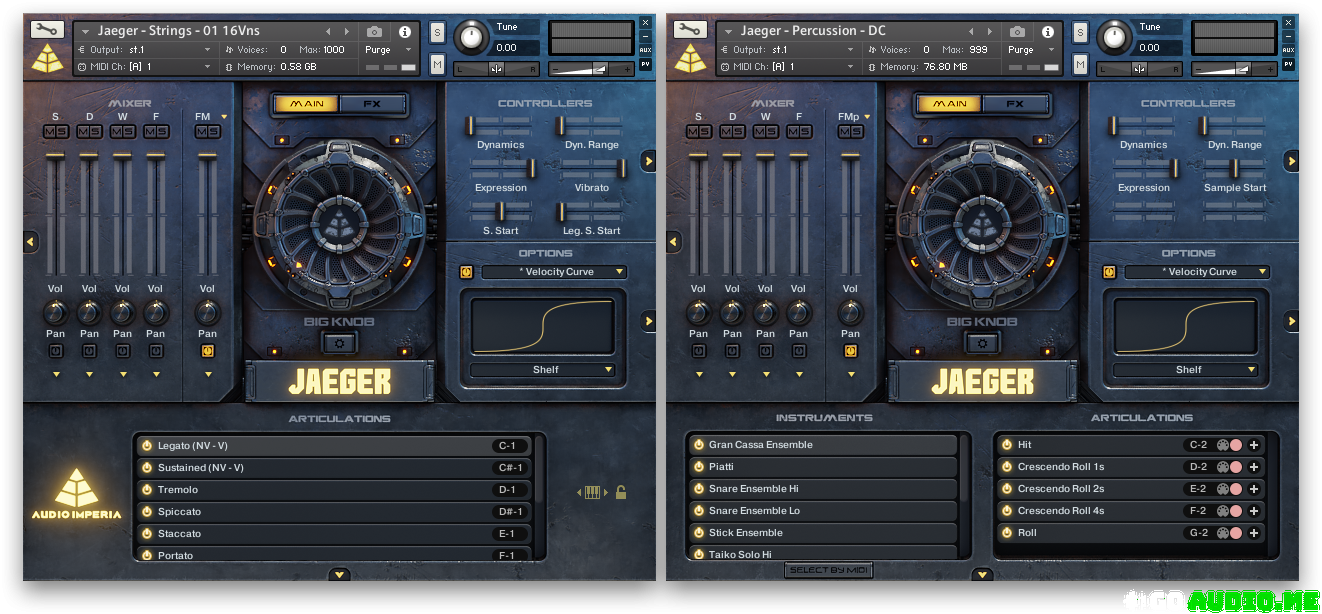Image resolution: width=1322 pixels, height=614 pixels.
Task: Toggle power for Staccato articulation
Action: point(146,534)
